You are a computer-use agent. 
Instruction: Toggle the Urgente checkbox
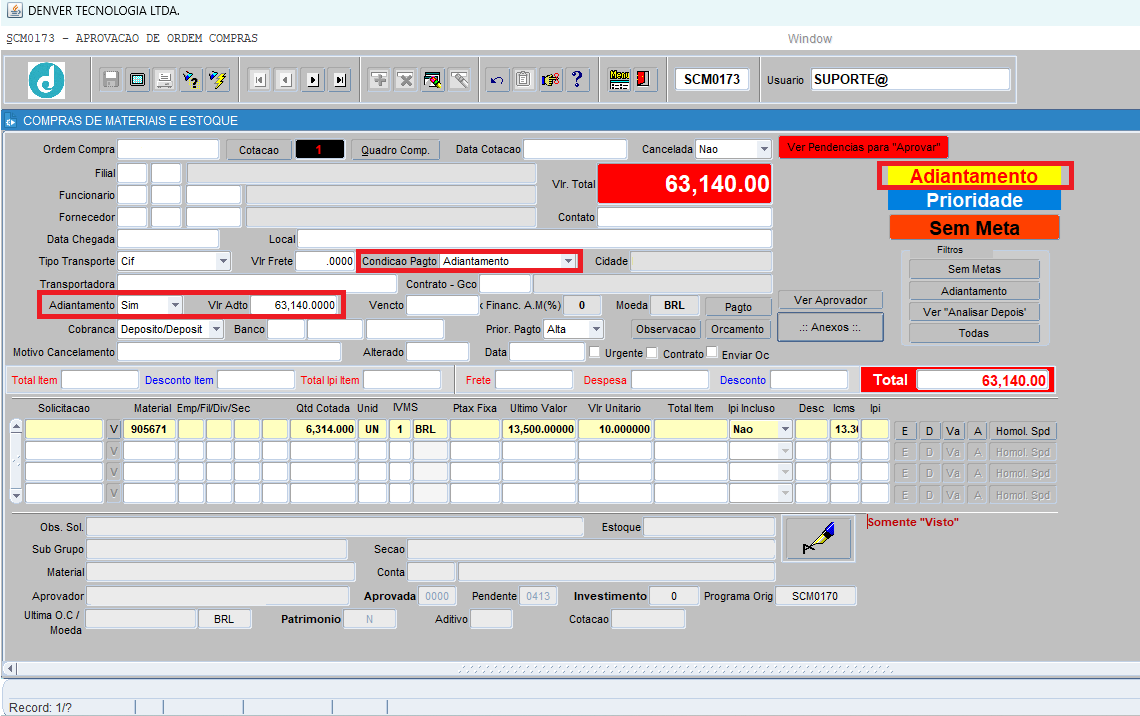click(595, 352)
